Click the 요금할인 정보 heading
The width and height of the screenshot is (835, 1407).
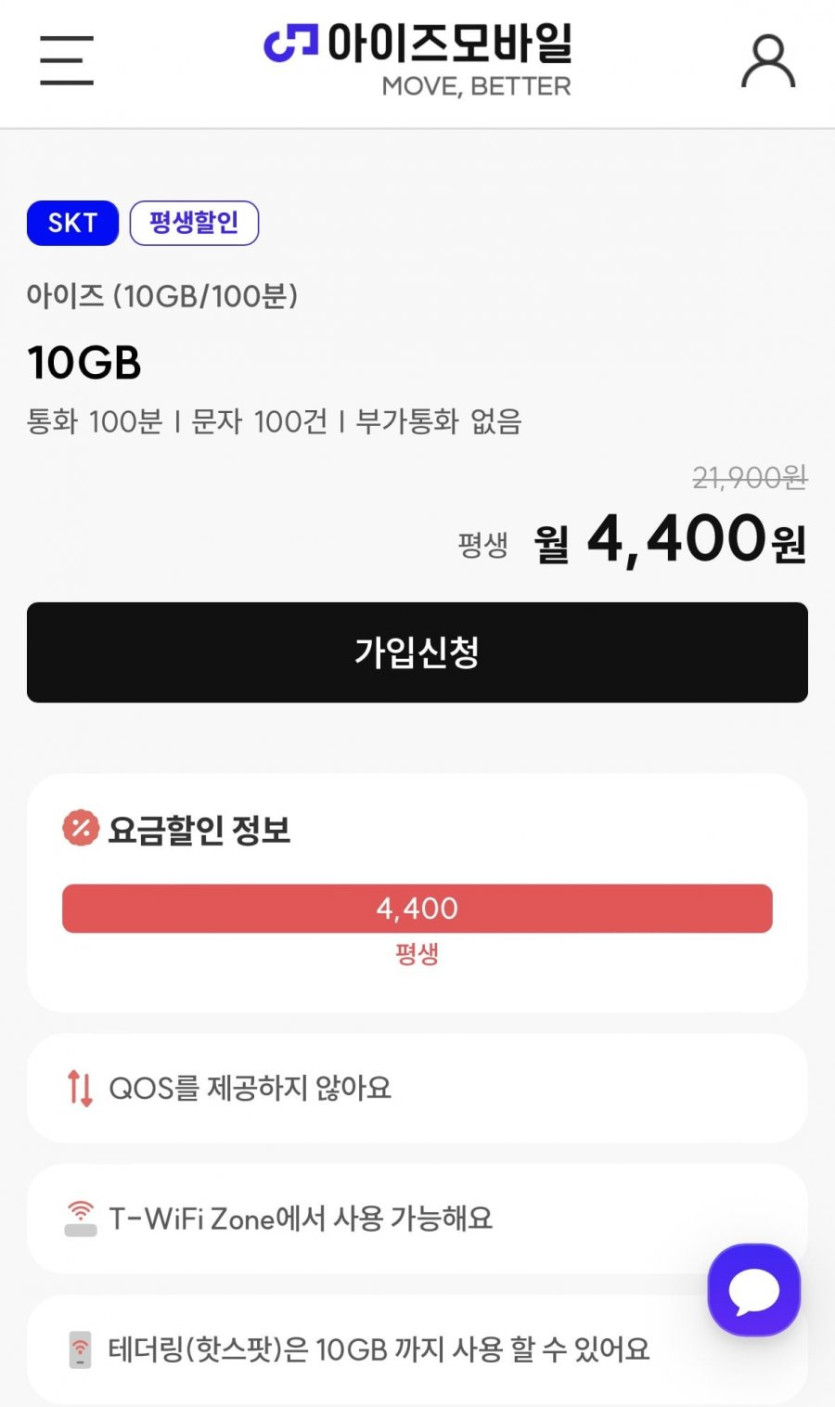pos(199,830)
